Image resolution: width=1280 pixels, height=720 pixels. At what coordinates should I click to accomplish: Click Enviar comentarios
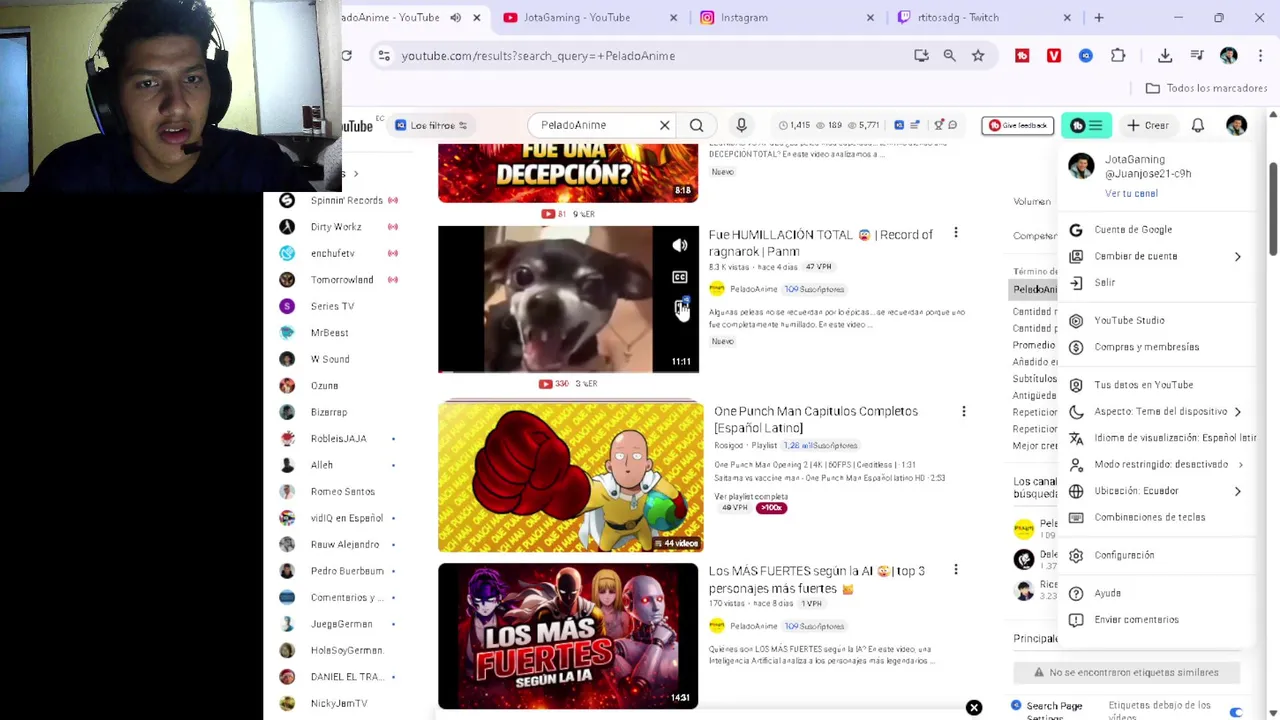point(1156,620)
